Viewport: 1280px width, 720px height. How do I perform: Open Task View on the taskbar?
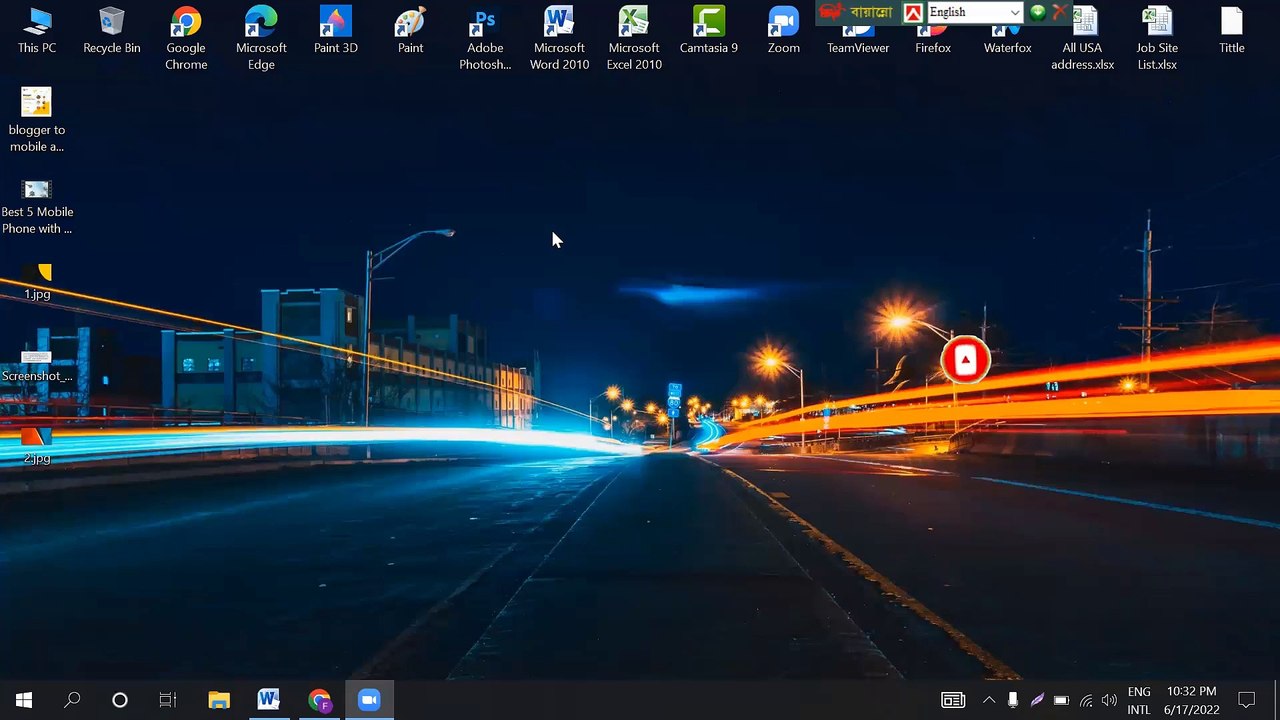[168, 700]
